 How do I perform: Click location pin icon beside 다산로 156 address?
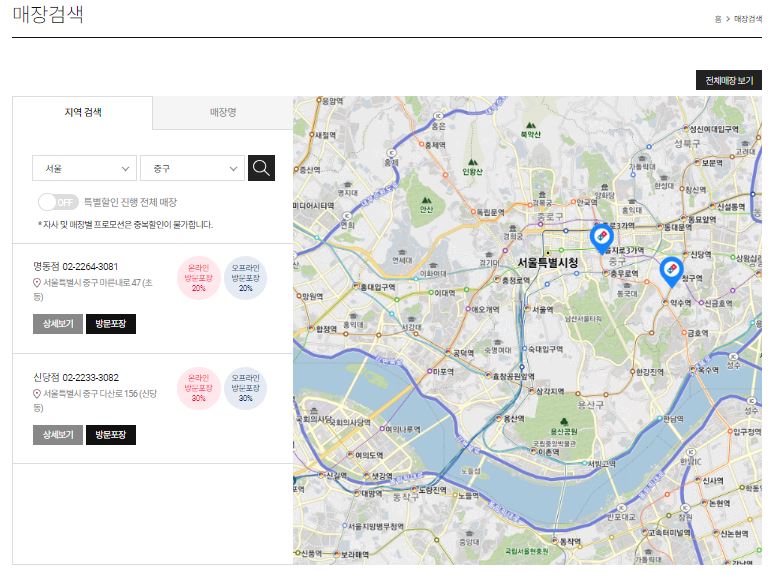36,394
